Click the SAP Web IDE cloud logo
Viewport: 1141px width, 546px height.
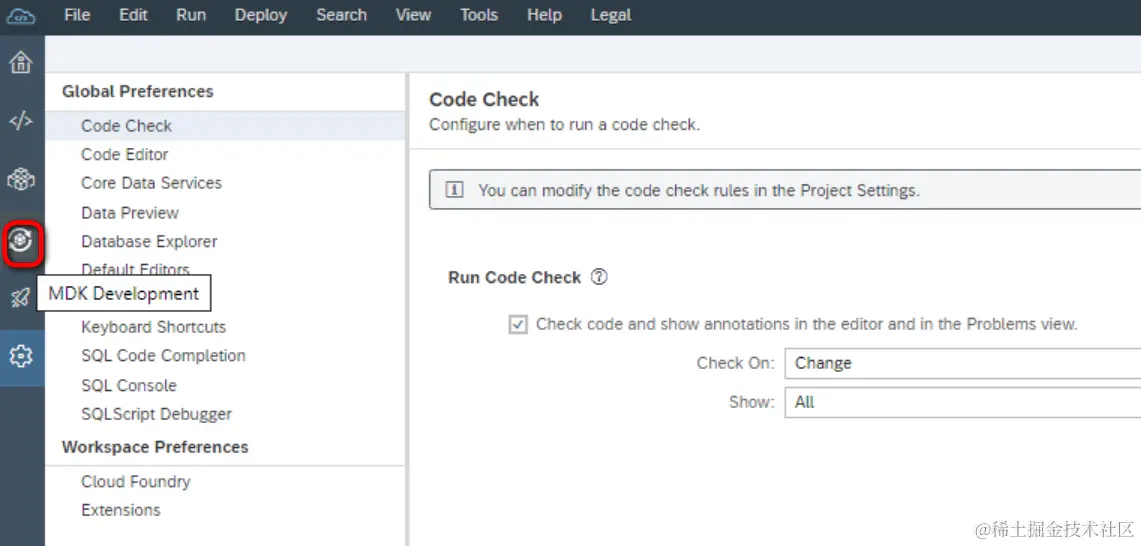(x=21, y=16)
